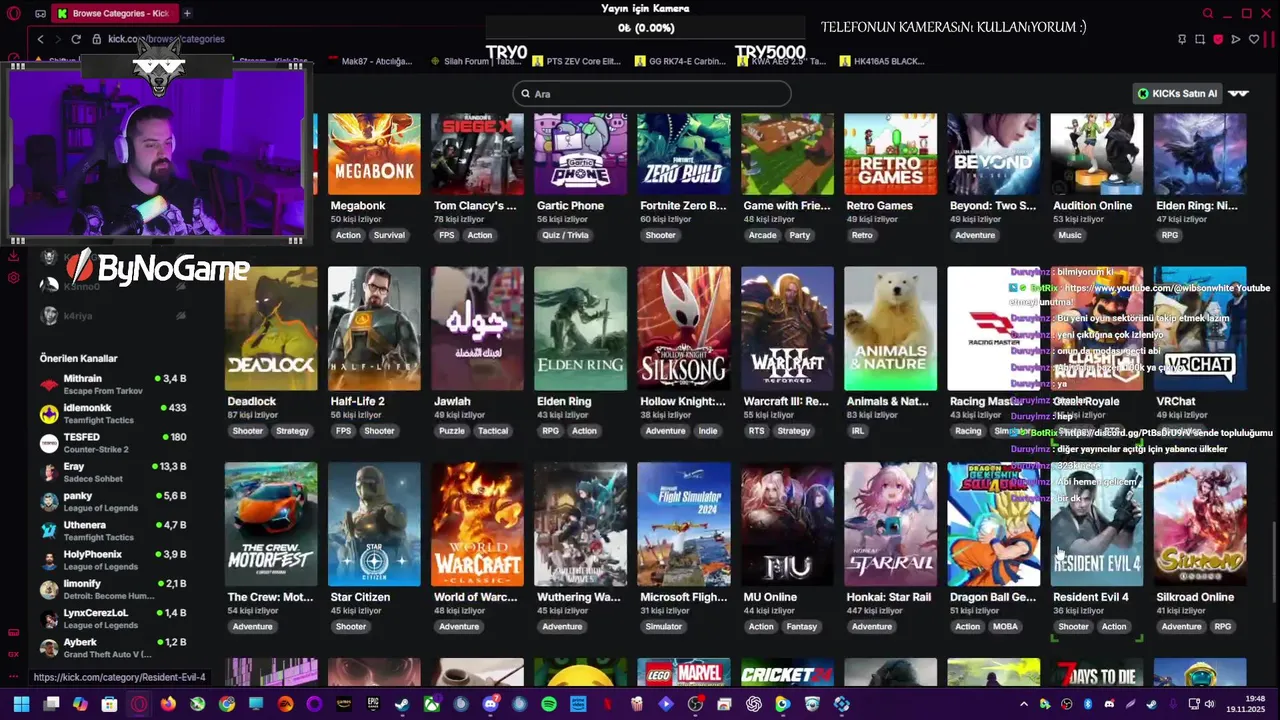
Task: Open Steam from the taskbar
Action: point(402,704)
